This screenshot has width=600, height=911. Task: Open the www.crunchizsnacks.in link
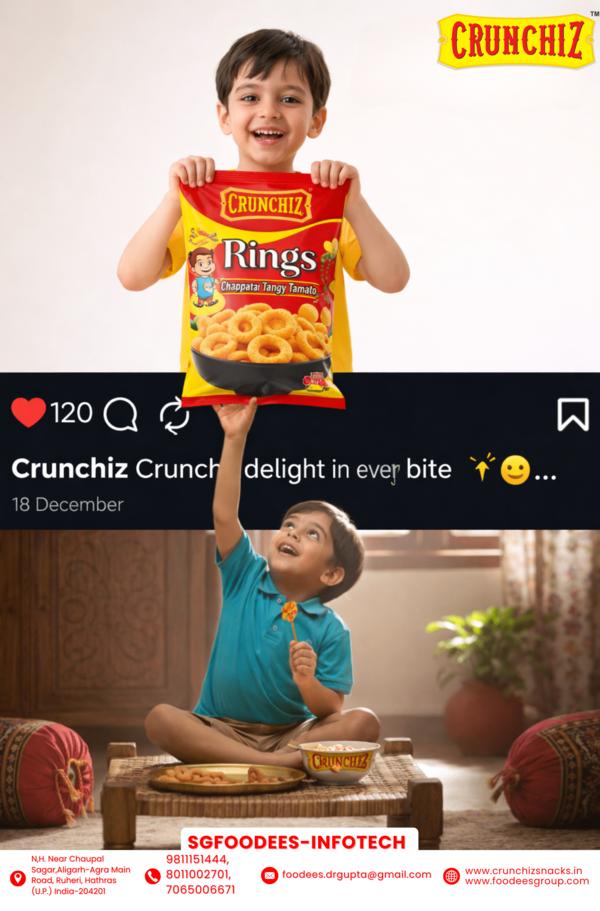coord(523,870)
